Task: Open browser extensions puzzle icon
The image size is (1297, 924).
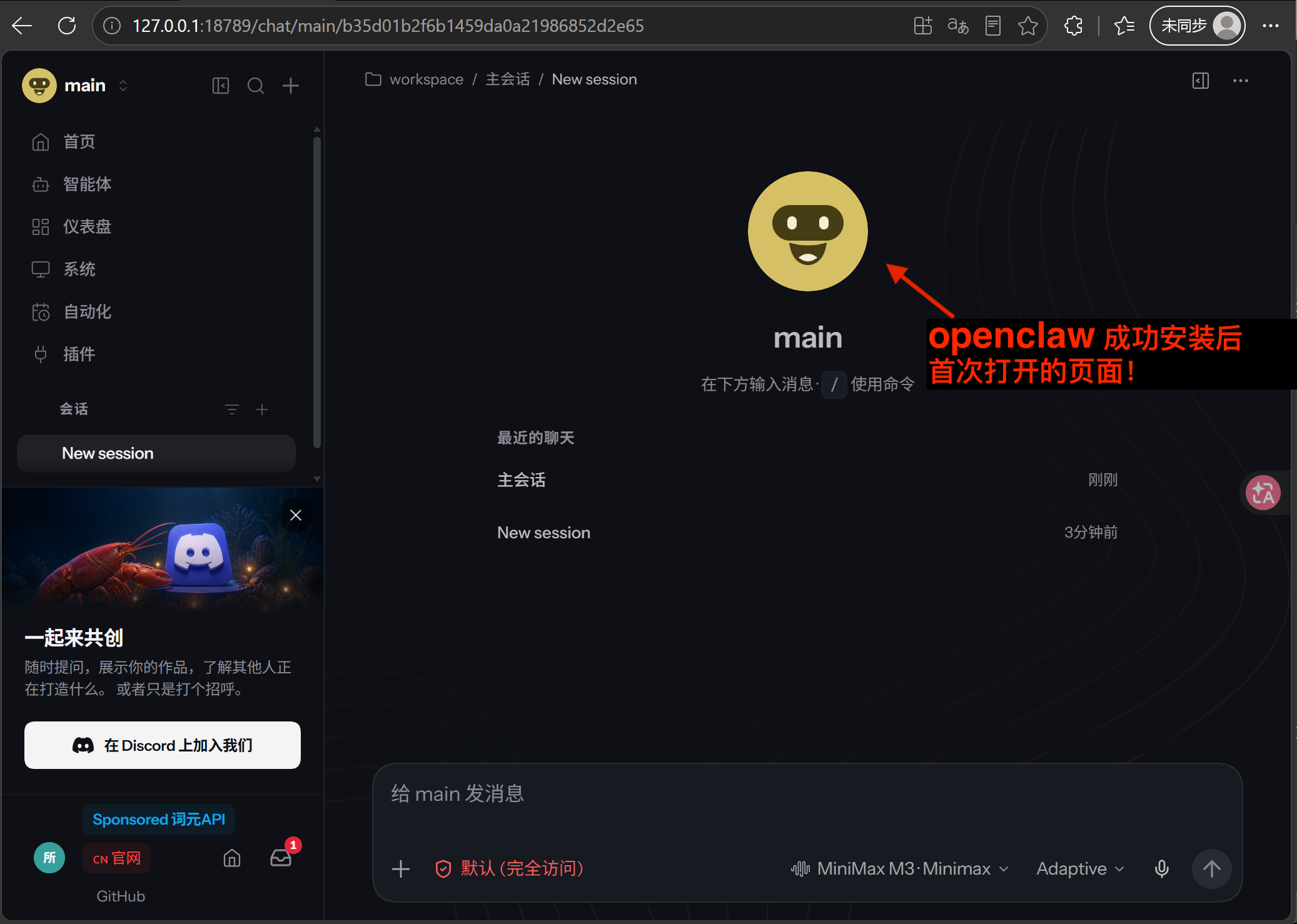Action: point(1073,26)
